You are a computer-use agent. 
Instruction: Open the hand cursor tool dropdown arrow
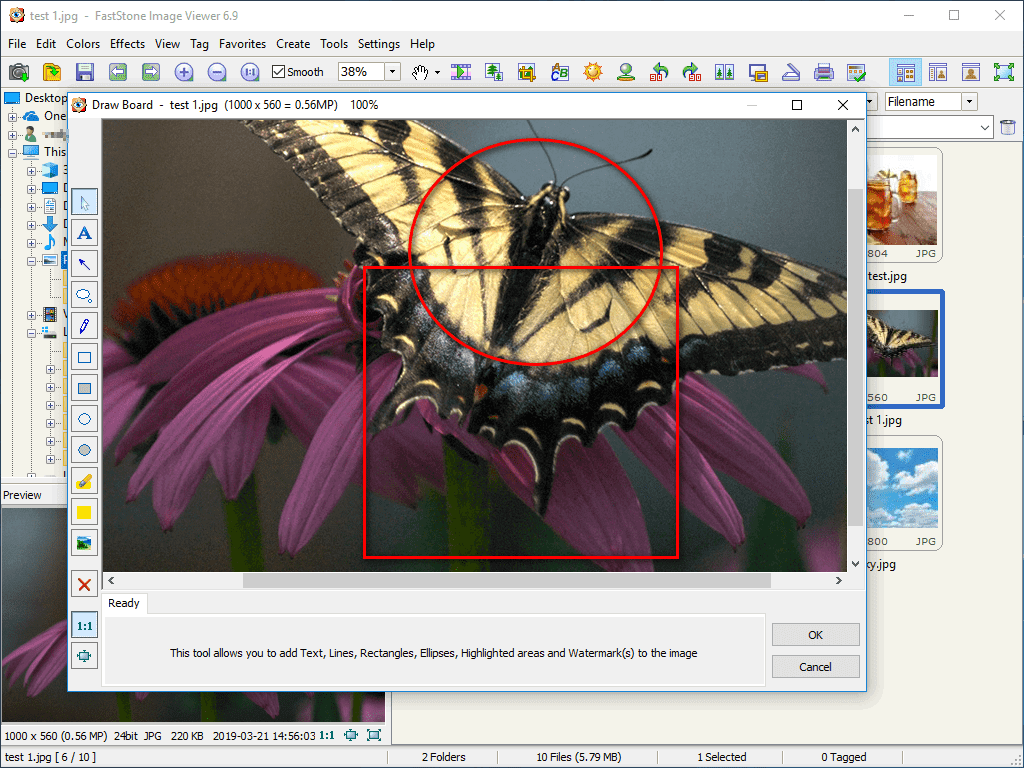(x=437, y=72)
